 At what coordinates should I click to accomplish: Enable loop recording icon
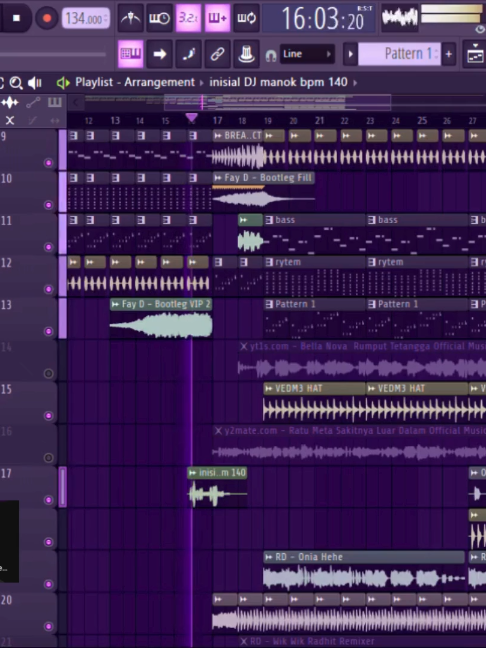coord(246,18)
